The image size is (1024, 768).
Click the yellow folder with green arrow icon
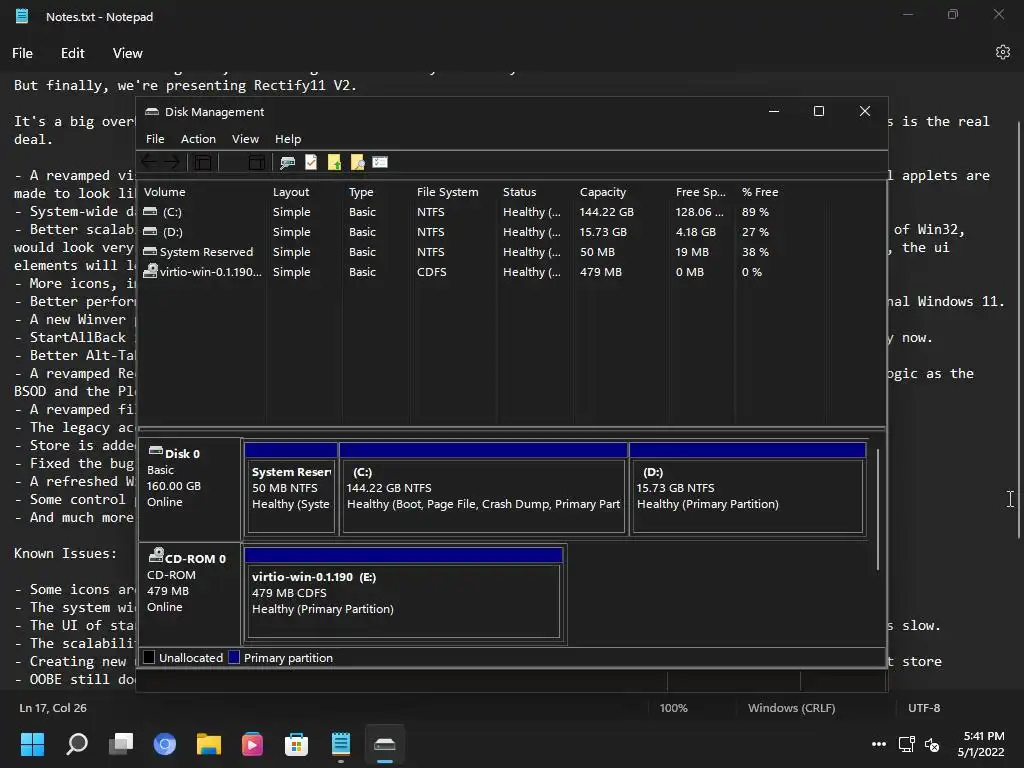click(334, 162)
